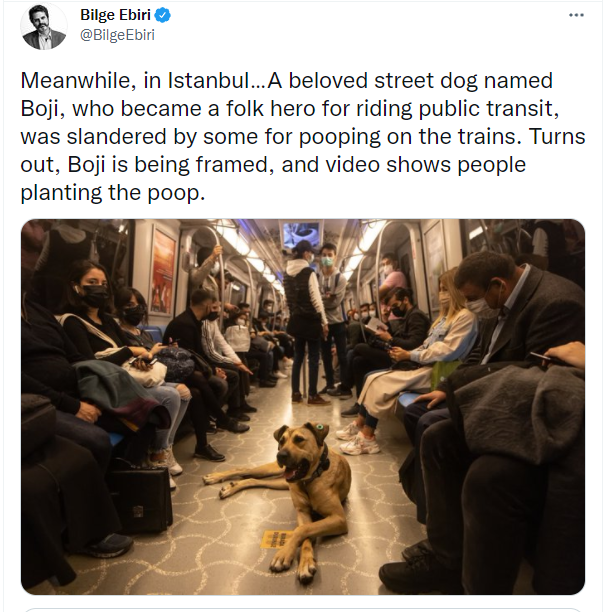Click the blue verified checkmark badge
605x612 pixels.
click(x=163, y=15)
